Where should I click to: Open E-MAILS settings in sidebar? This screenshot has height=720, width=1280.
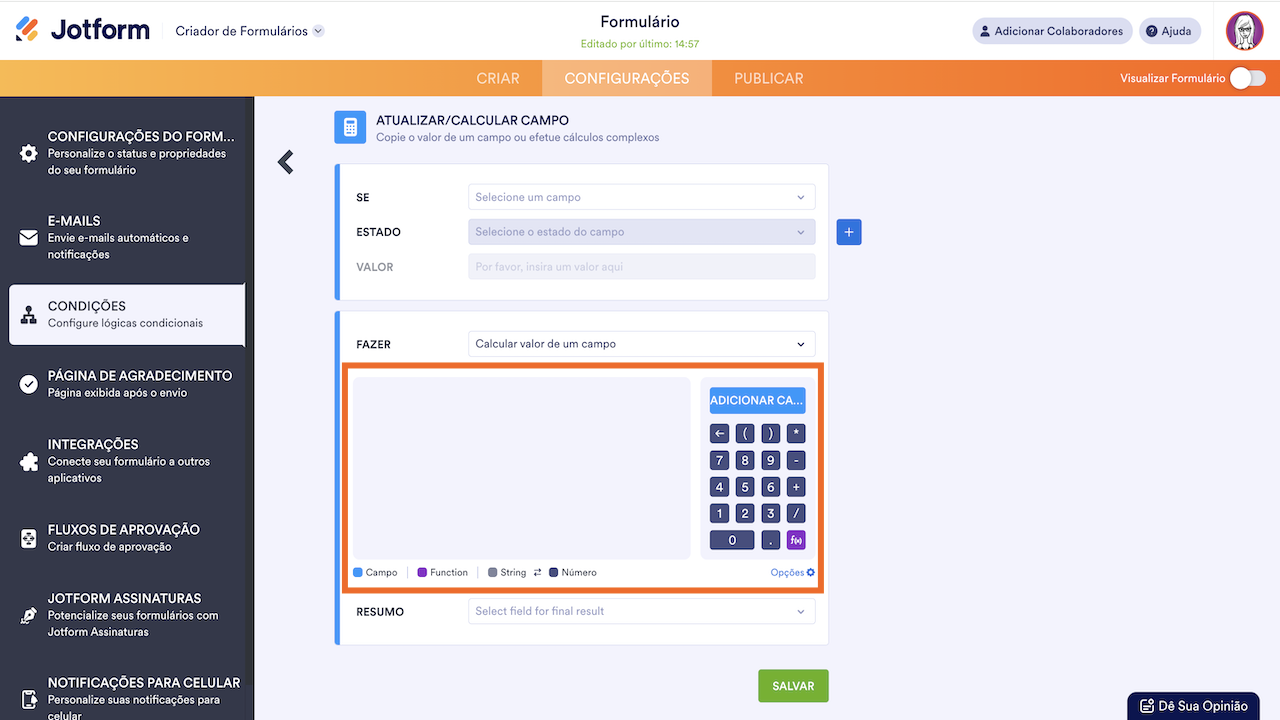(127, 237)
